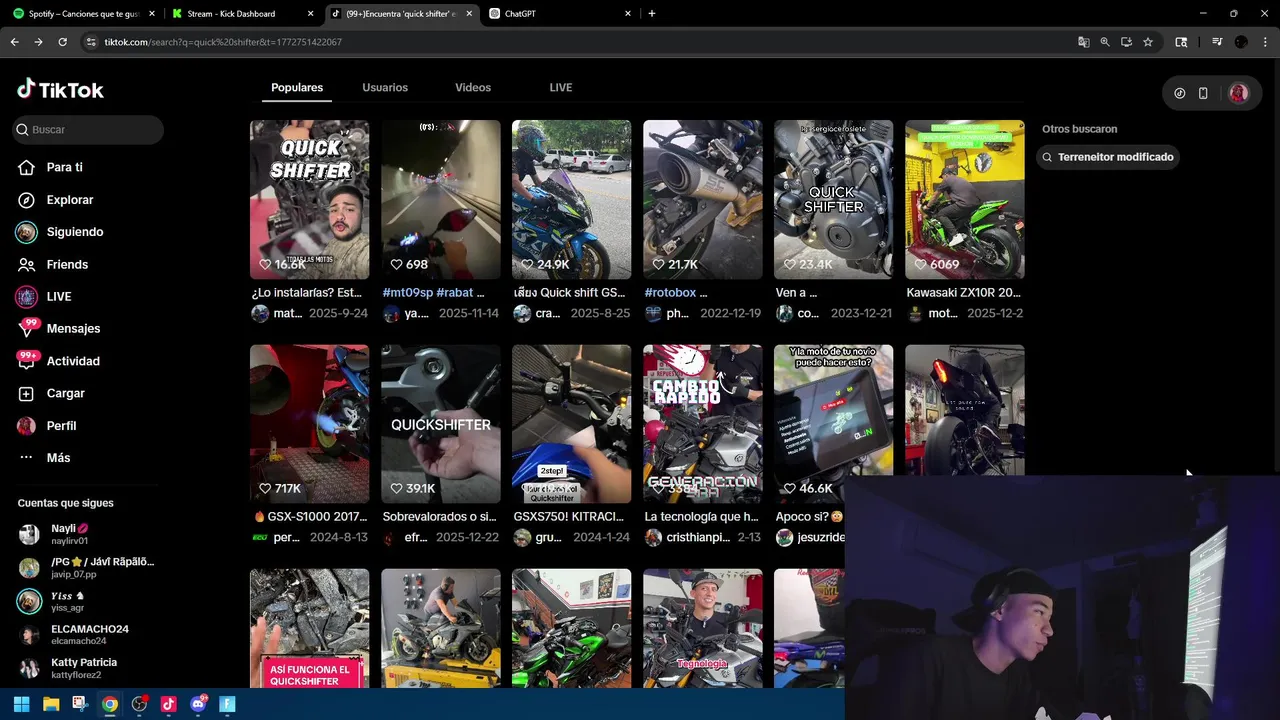This screenshot has height=720, width=1280.
Task: Click the #mt09sp hashtag link
Action: click(x=408, y=293)
